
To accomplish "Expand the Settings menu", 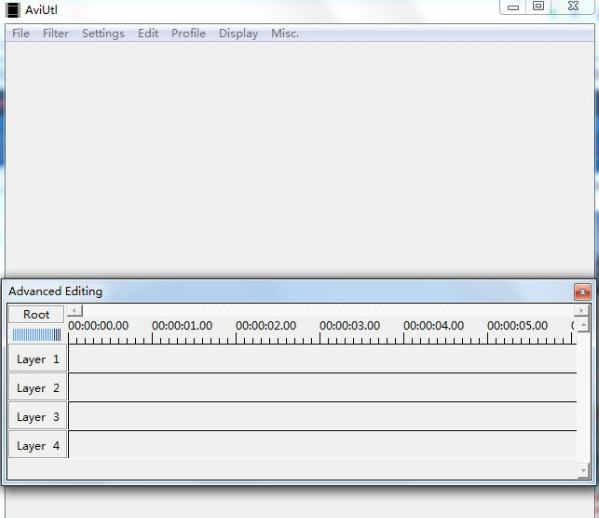I will [103, 33].
